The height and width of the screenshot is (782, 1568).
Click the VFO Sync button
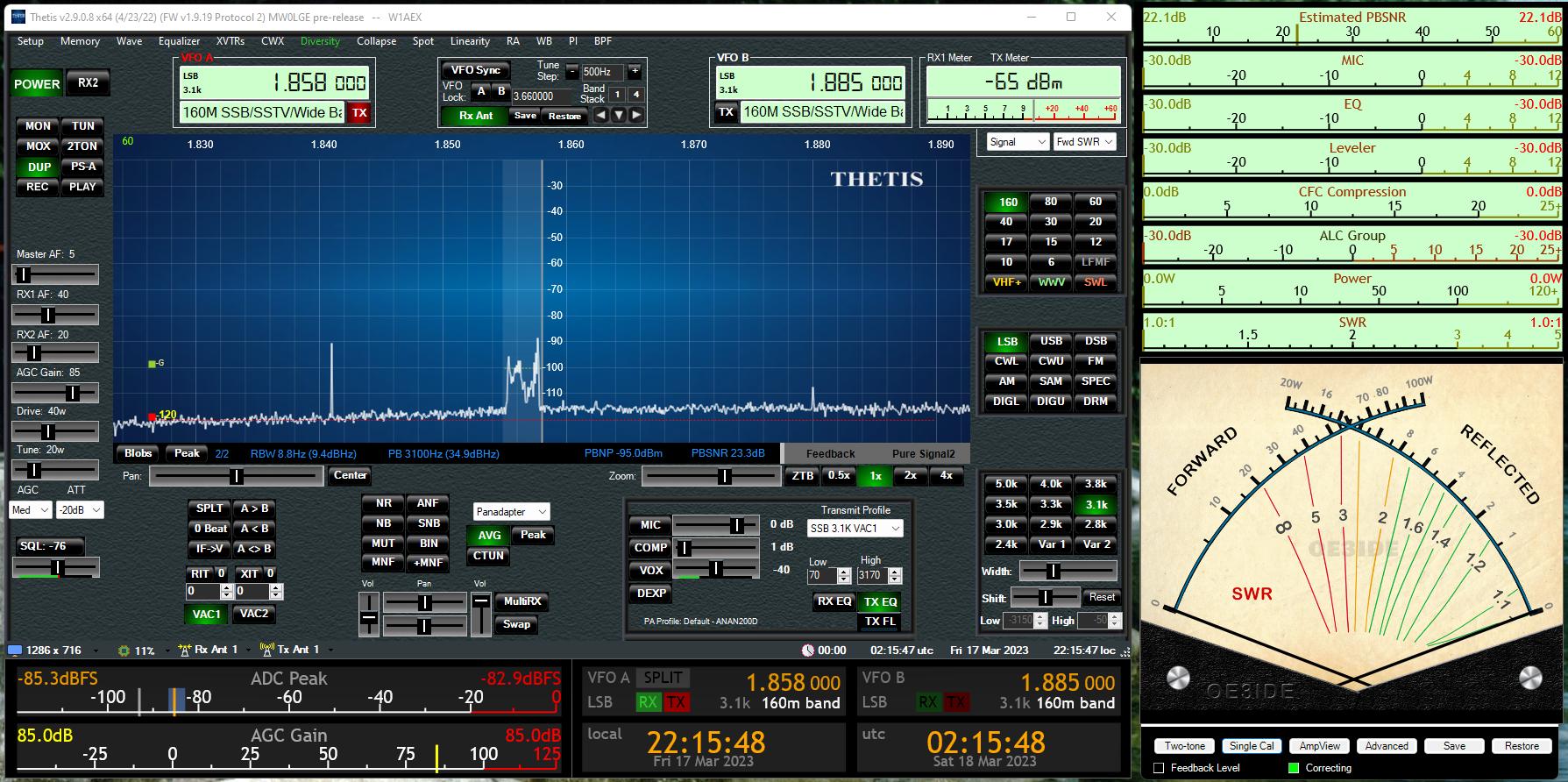476,70
